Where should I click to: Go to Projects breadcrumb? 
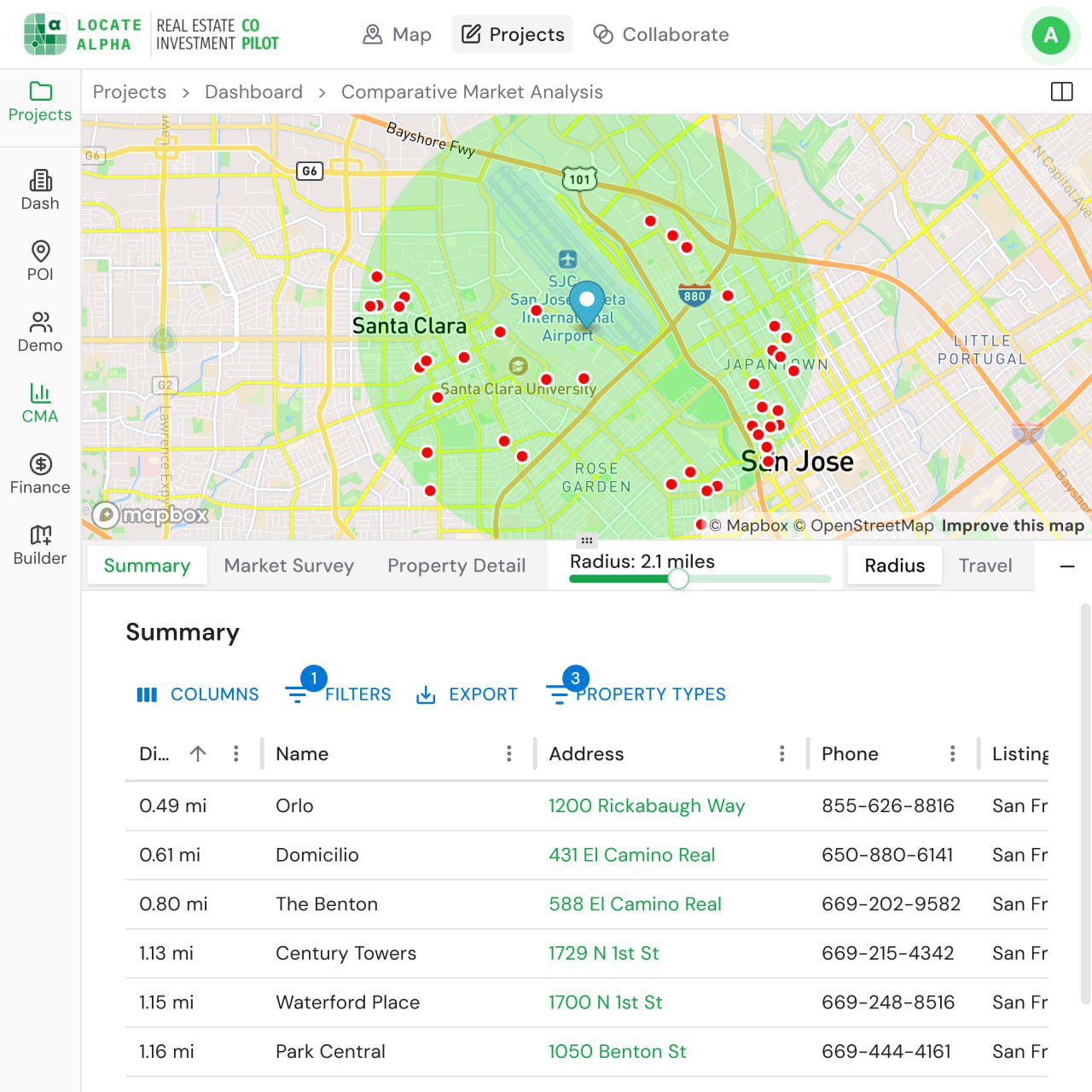pyautogui.click(x=130, y=91)
